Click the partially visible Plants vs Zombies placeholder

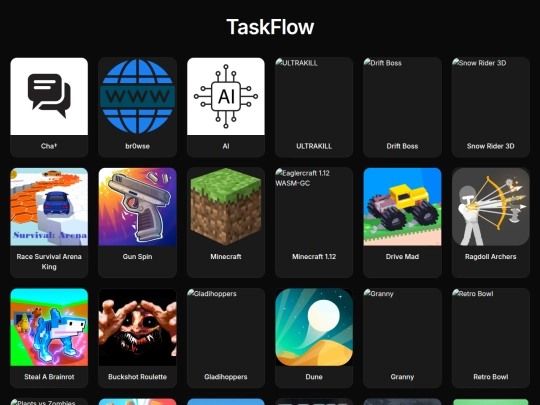pos(49,402)
